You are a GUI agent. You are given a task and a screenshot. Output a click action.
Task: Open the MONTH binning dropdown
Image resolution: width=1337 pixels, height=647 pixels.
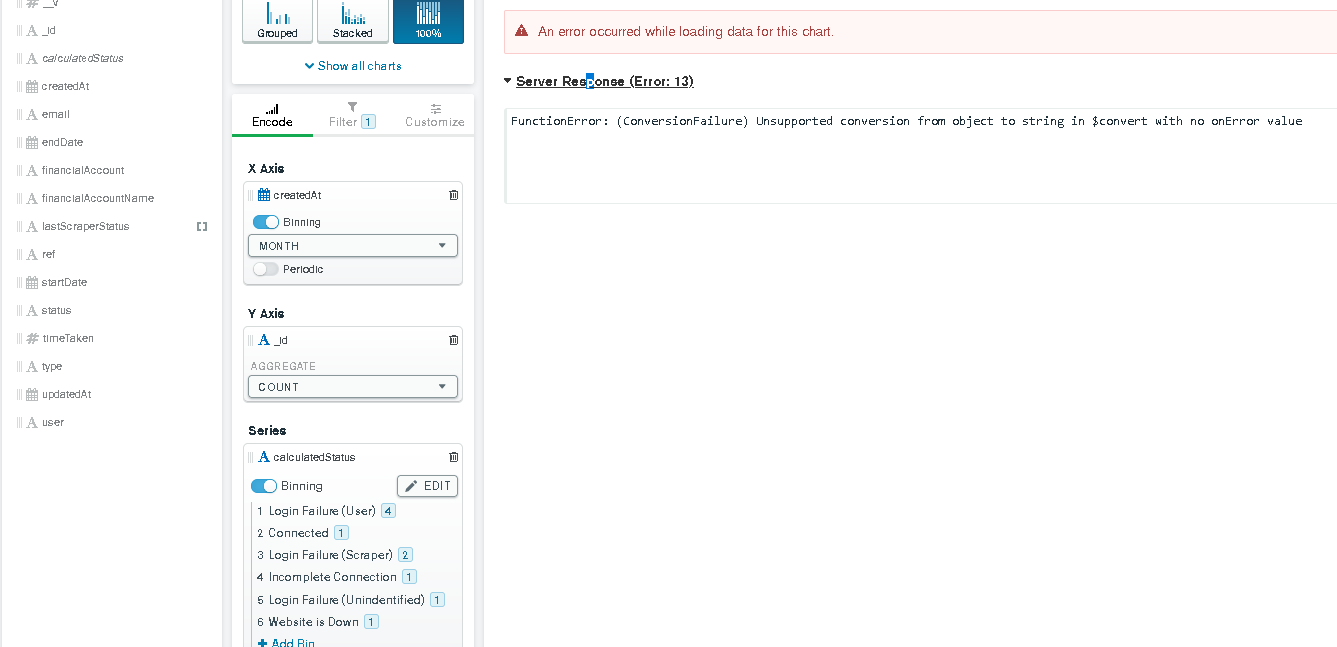(x=352, y=246)
